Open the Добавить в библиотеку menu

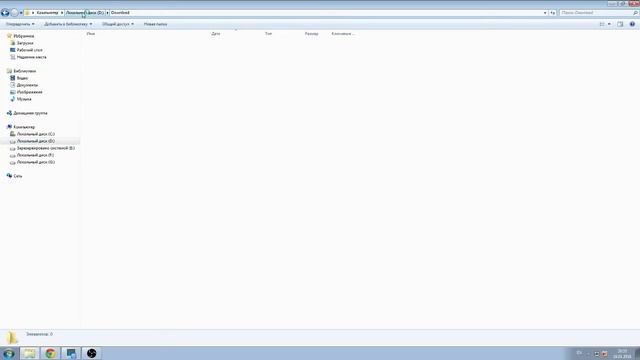[68, 24]
